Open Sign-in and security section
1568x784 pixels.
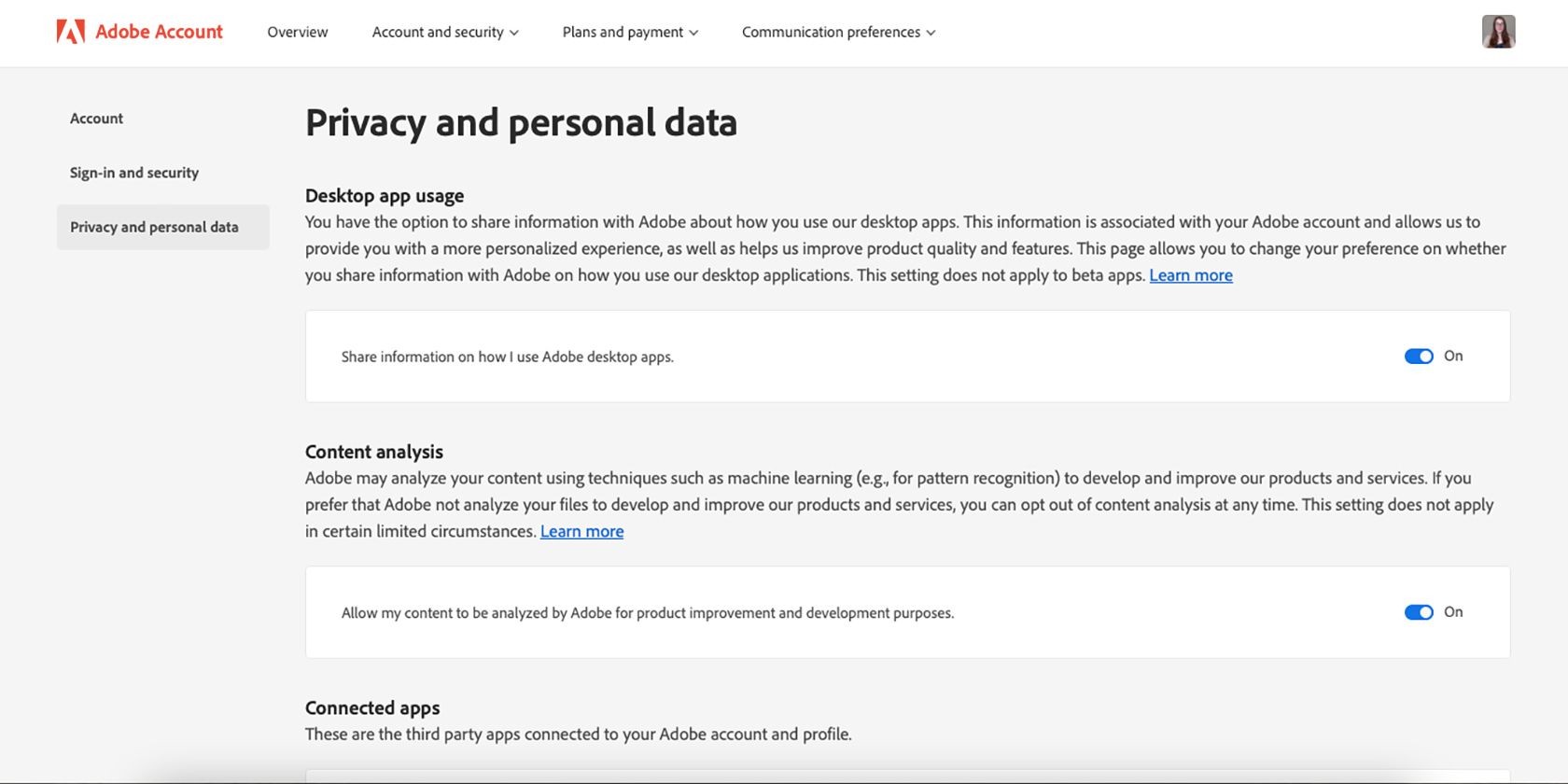click(134, 173)
